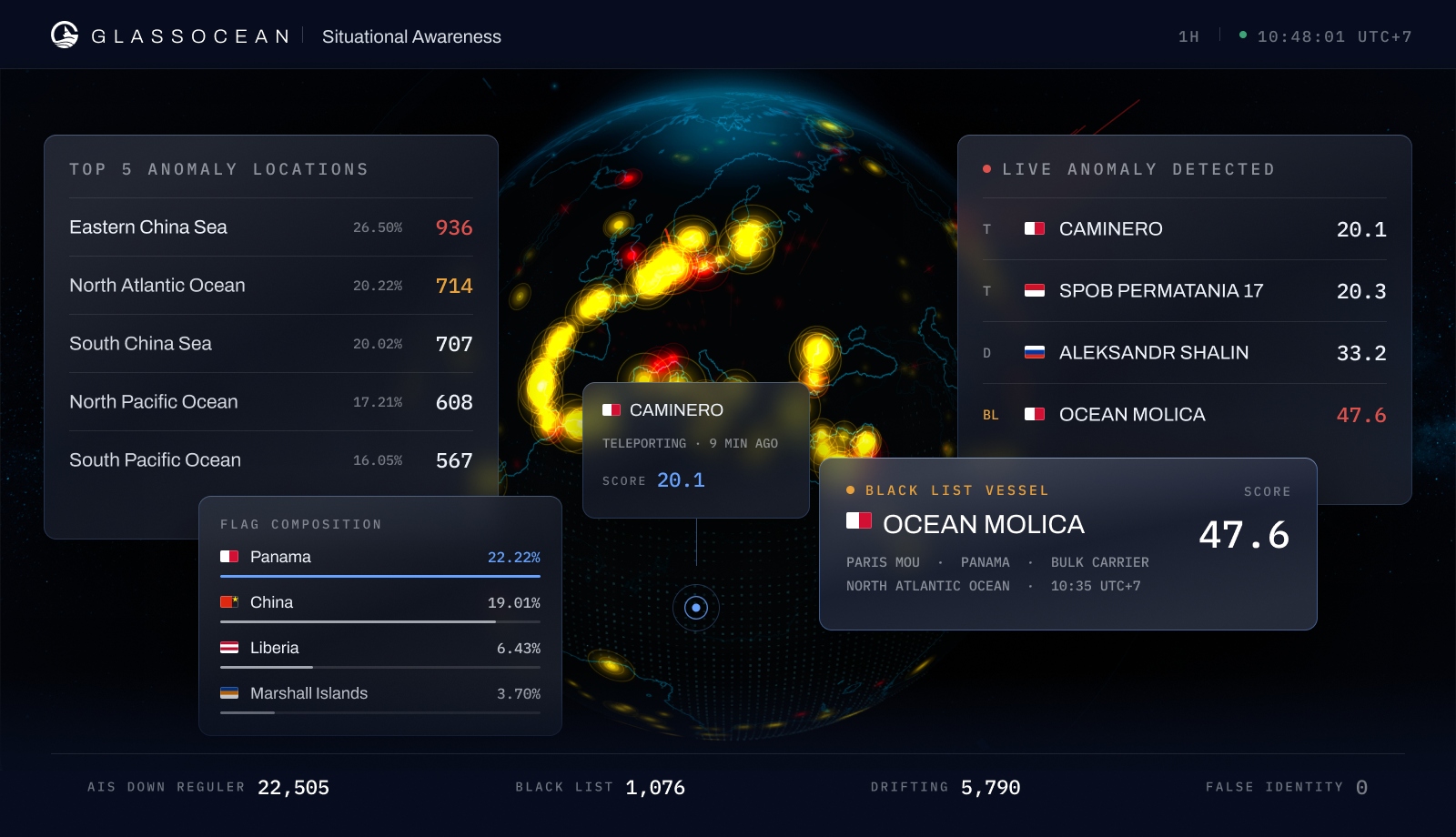Select the Drifting 5,790 stat

945,787
